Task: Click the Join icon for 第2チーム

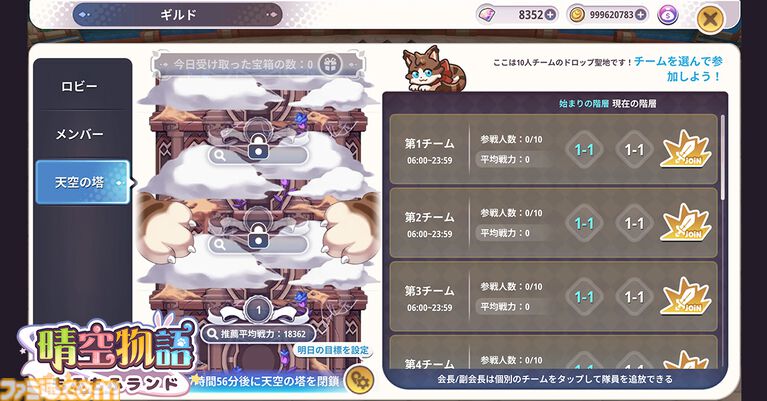Action: pyautogui.click(x=686, y=223)
